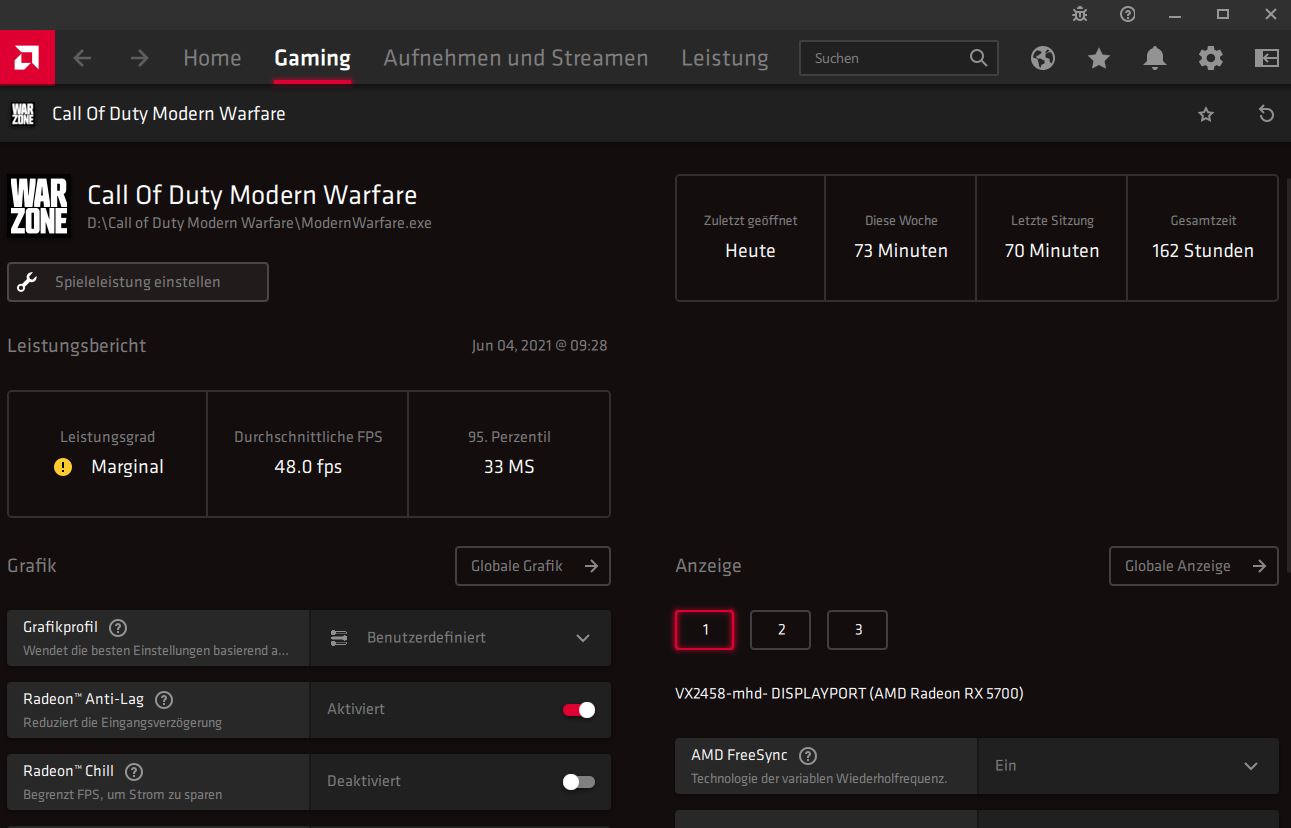The width and height of the screenshot is (1291, 828).
Task: Click the AMD logo icon
Action: (x=27, y=58)
